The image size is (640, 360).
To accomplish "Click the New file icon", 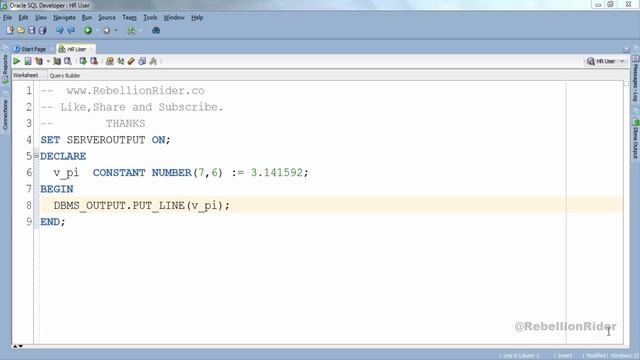I will click(10, 30).
